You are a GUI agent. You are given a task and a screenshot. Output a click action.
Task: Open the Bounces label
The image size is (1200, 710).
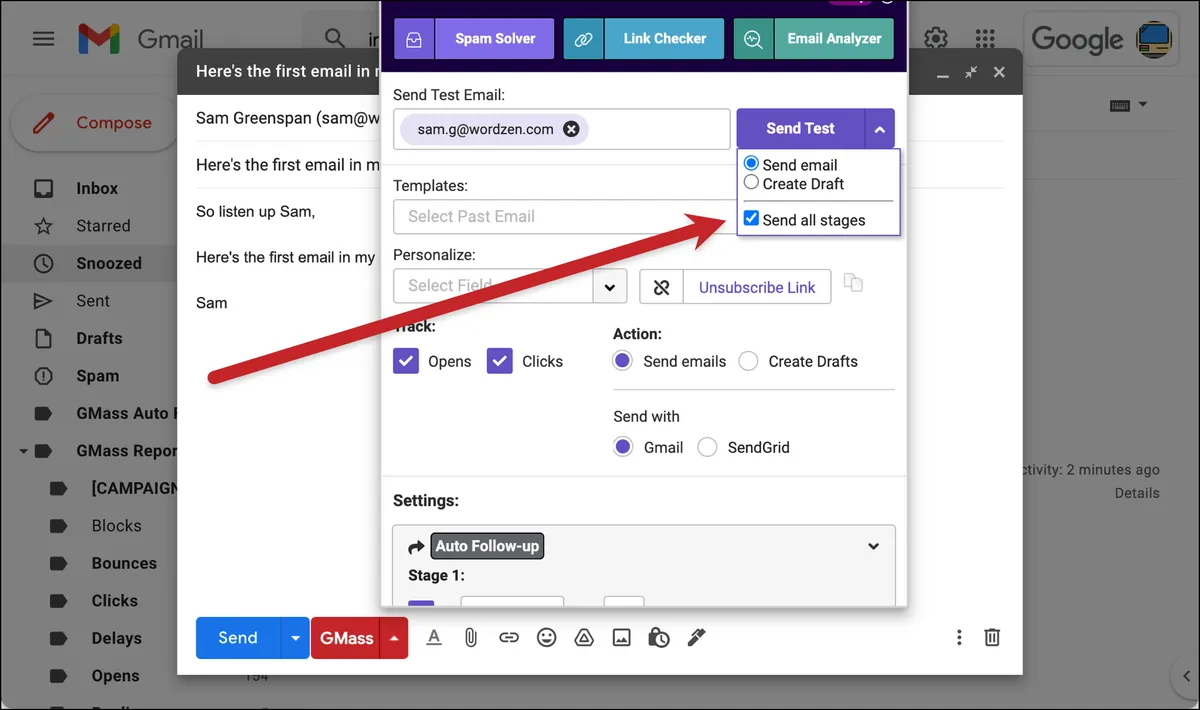124,563
